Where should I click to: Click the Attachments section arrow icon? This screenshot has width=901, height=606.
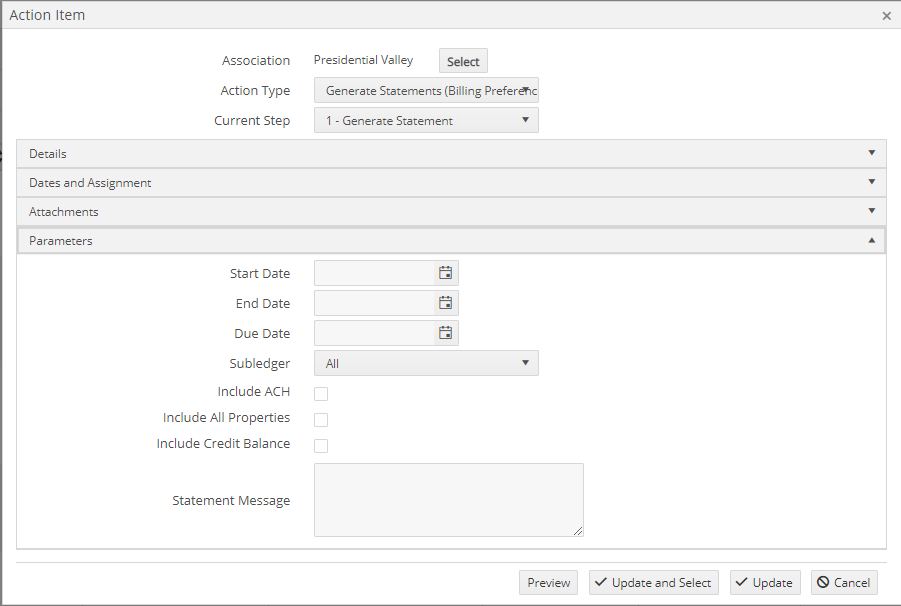[872, 211]
